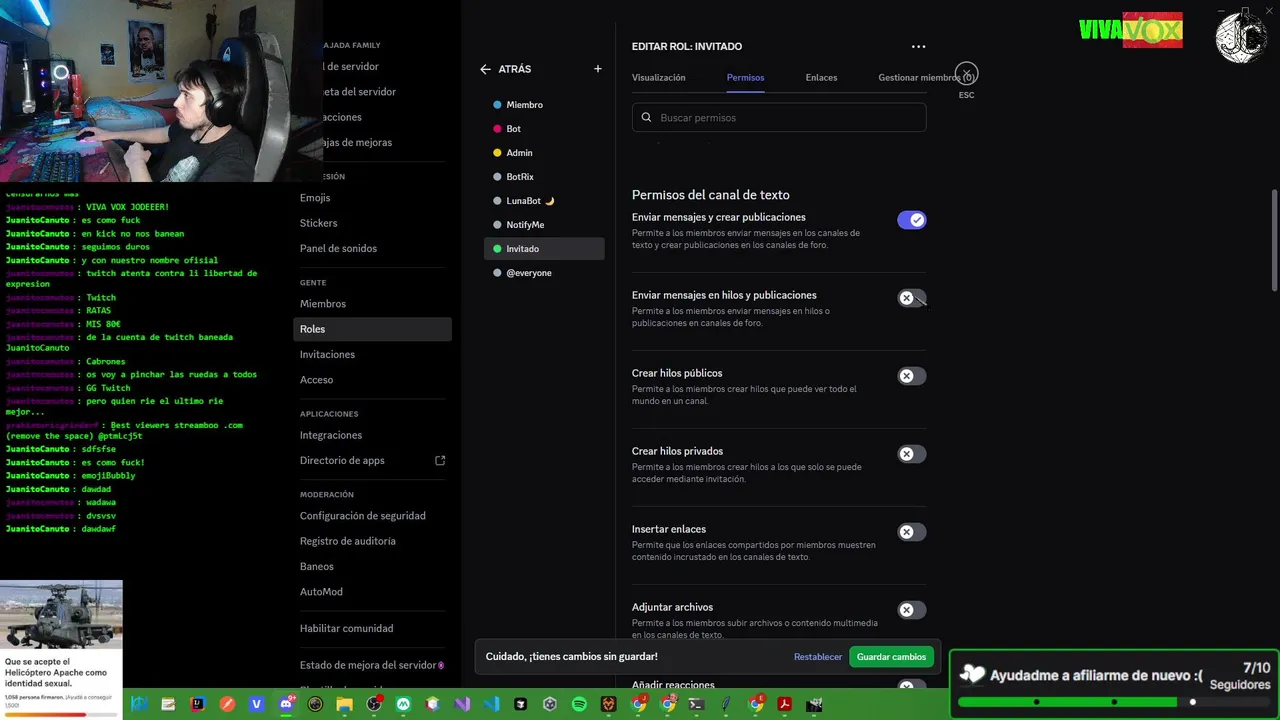Open Roles in settings sidebar
Viewport: 1280px width, 720px height.
[372, 329]
